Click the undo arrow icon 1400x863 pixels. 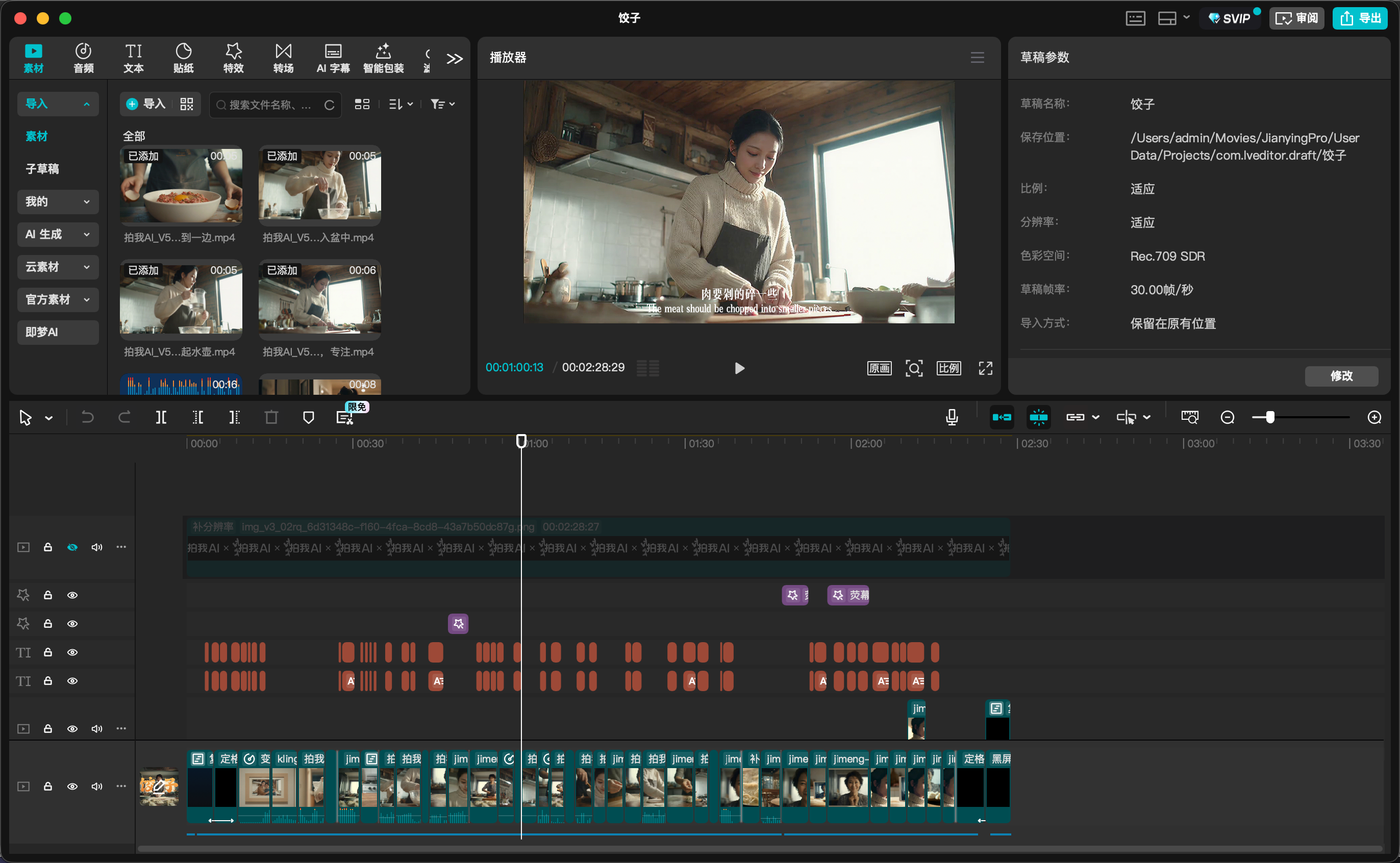[87, 417]
